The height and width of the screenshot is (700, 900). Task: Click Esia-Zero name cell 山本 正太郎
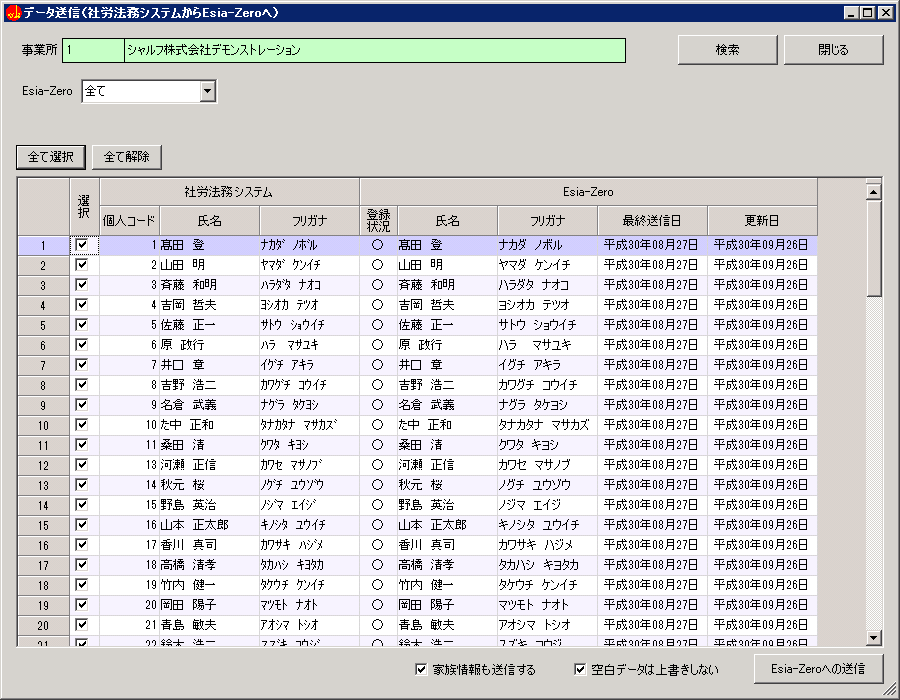point(447,525)
